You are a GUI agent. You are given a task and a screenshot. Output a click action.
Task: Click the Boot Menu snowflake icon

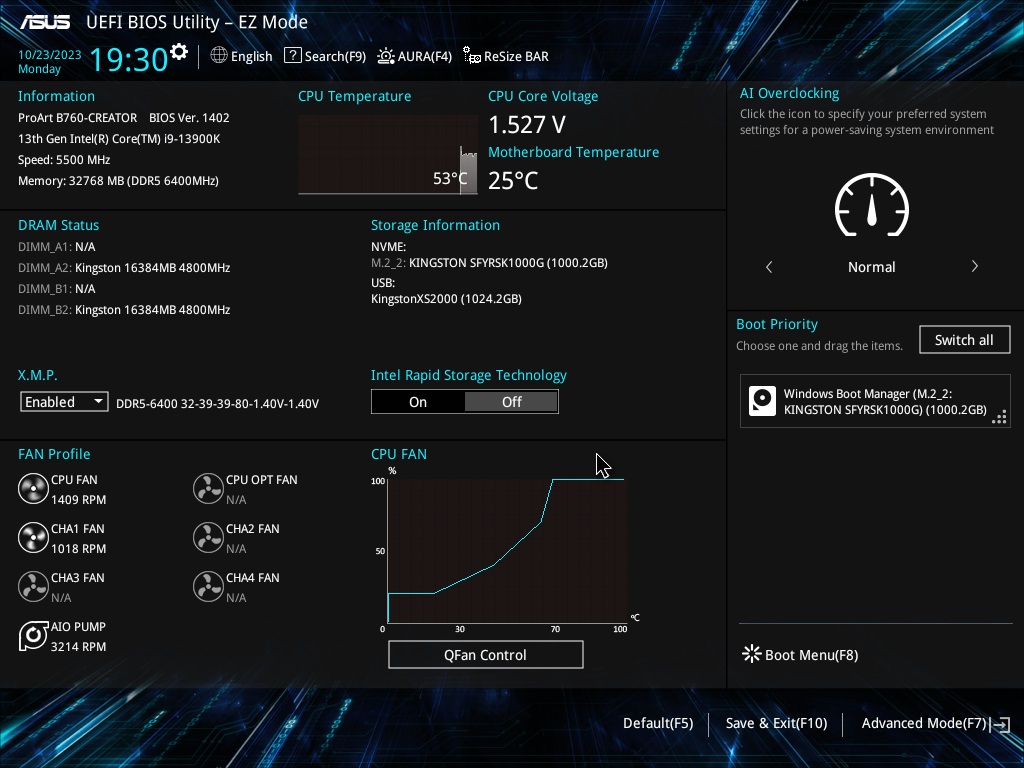pyautogui.click(x=752, y=654)
